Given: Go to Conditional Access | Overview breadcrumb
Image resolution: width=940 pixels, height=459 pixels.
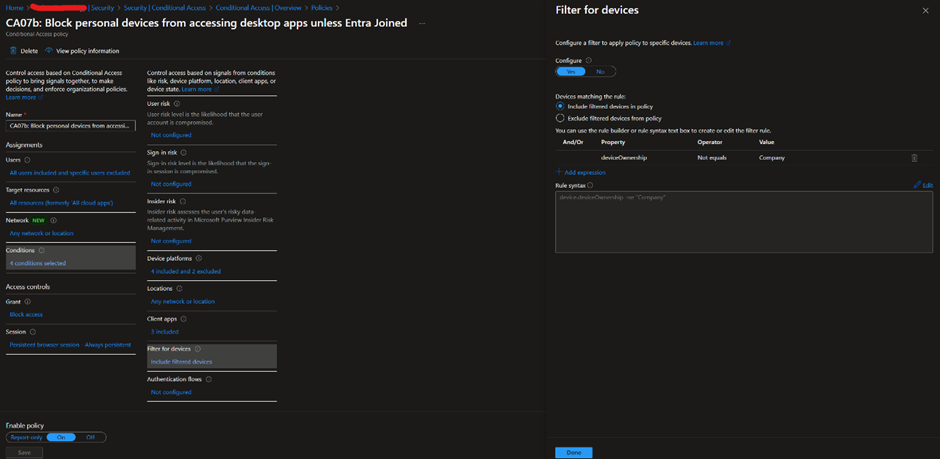Looking at the screenshot, I should tap(258, 8).
